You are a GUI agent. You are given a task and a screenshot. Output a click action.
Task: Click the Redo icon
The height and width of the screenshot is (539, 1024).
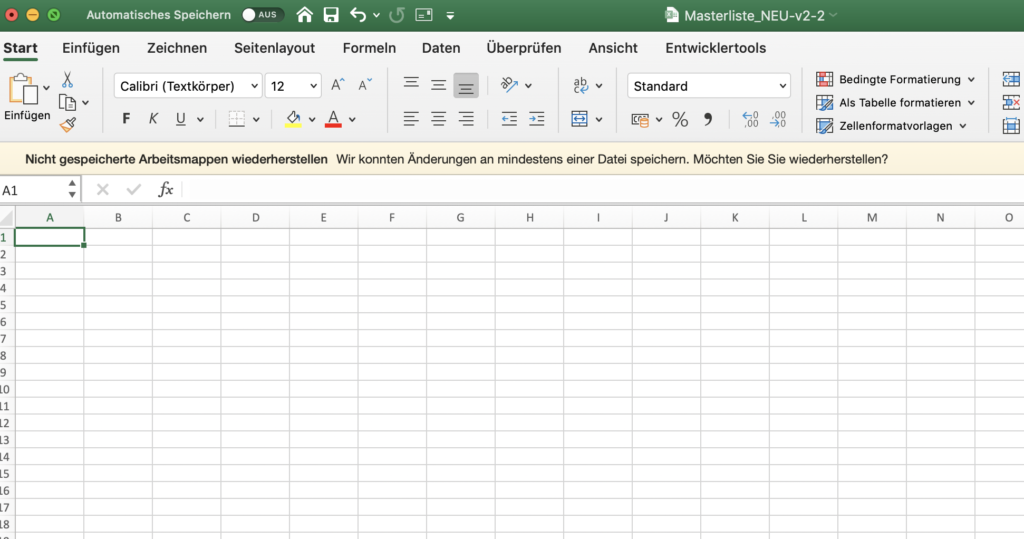[x=396, y=14]
